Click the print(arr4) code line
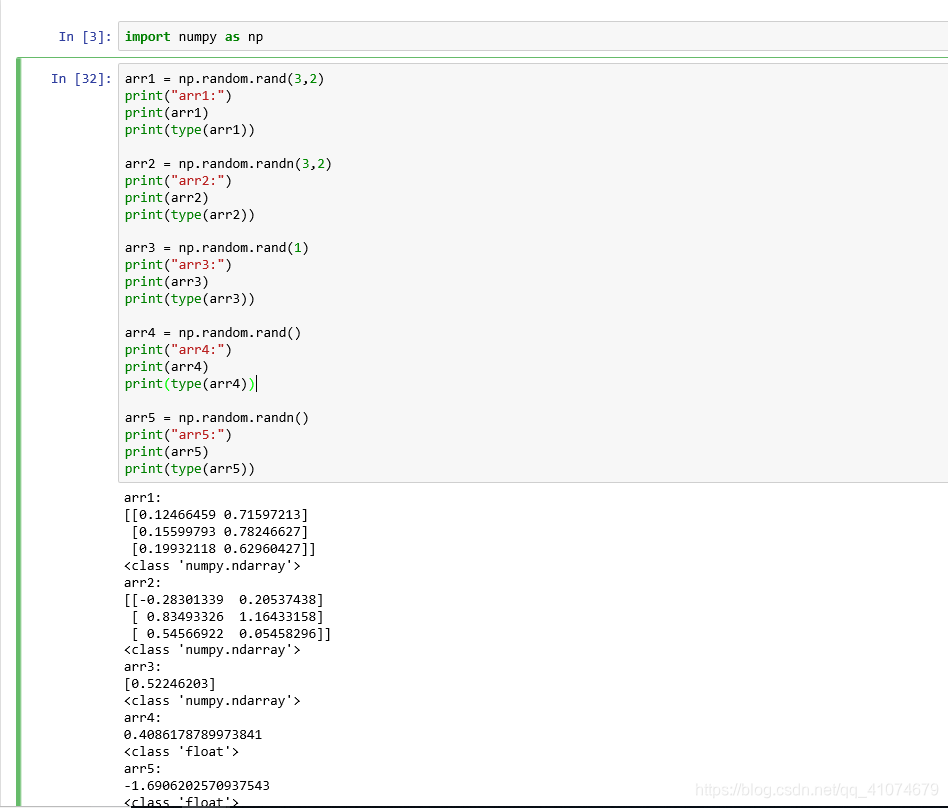Viewport: 948px width, 808px height. click(167, 367)
